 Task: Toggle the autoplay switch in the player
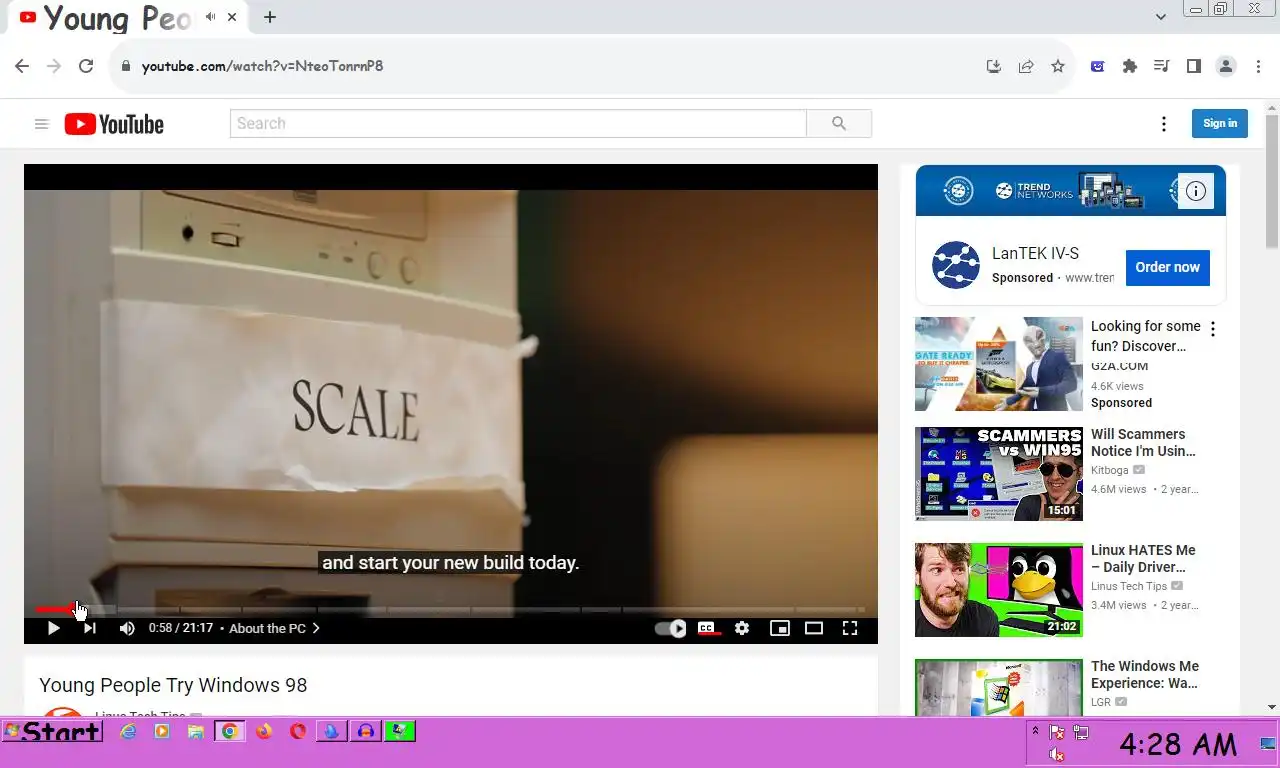(670, 628)
